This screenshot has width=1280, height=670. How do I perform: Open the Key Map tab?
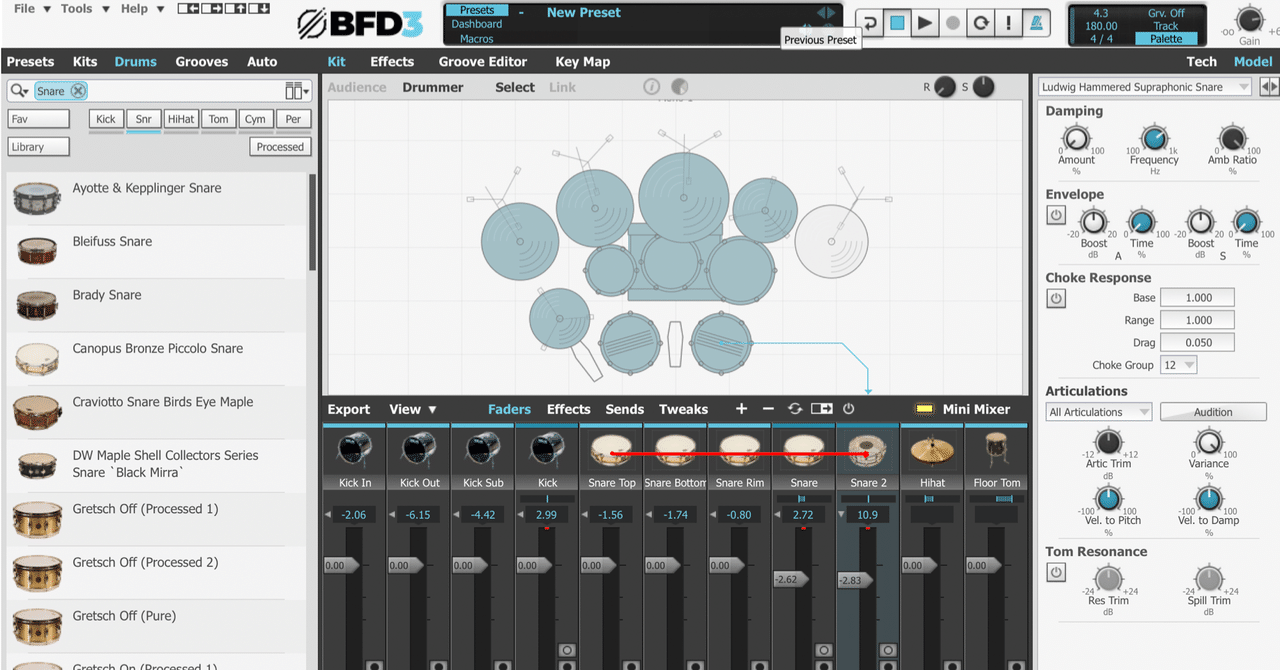tap(583, 62)
